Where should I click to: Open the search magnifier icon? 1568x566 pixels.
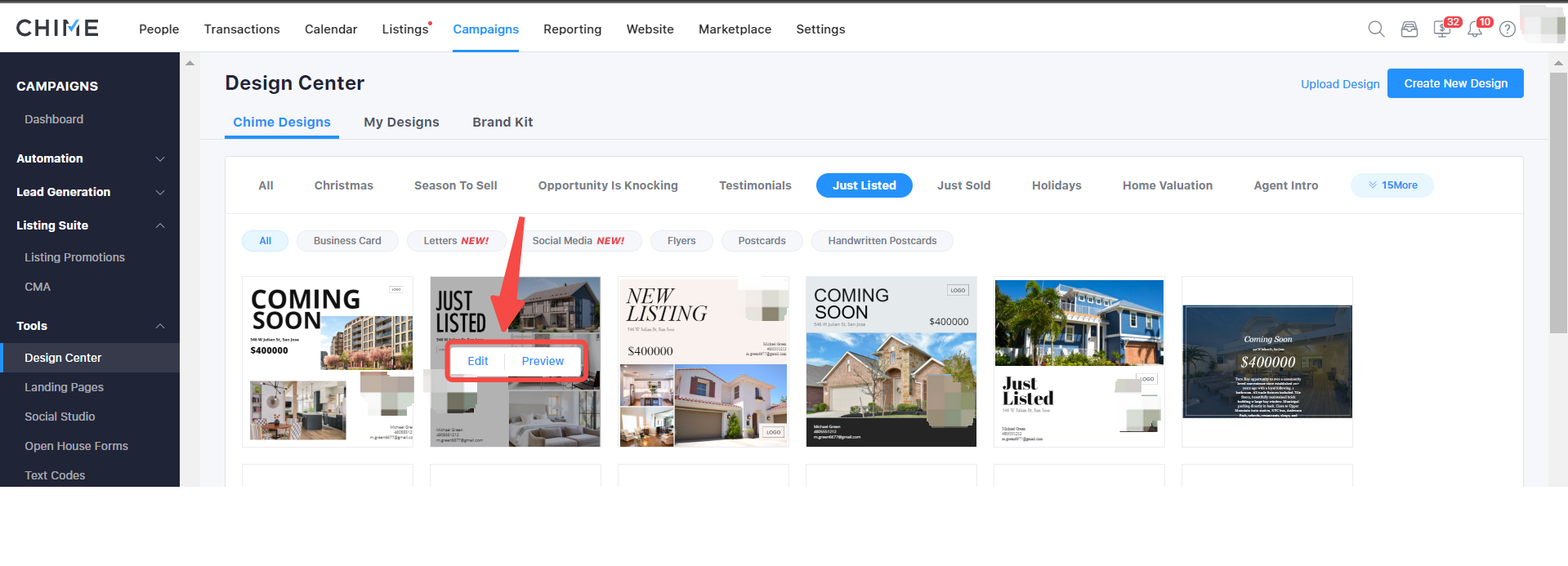pos(1376,29)
